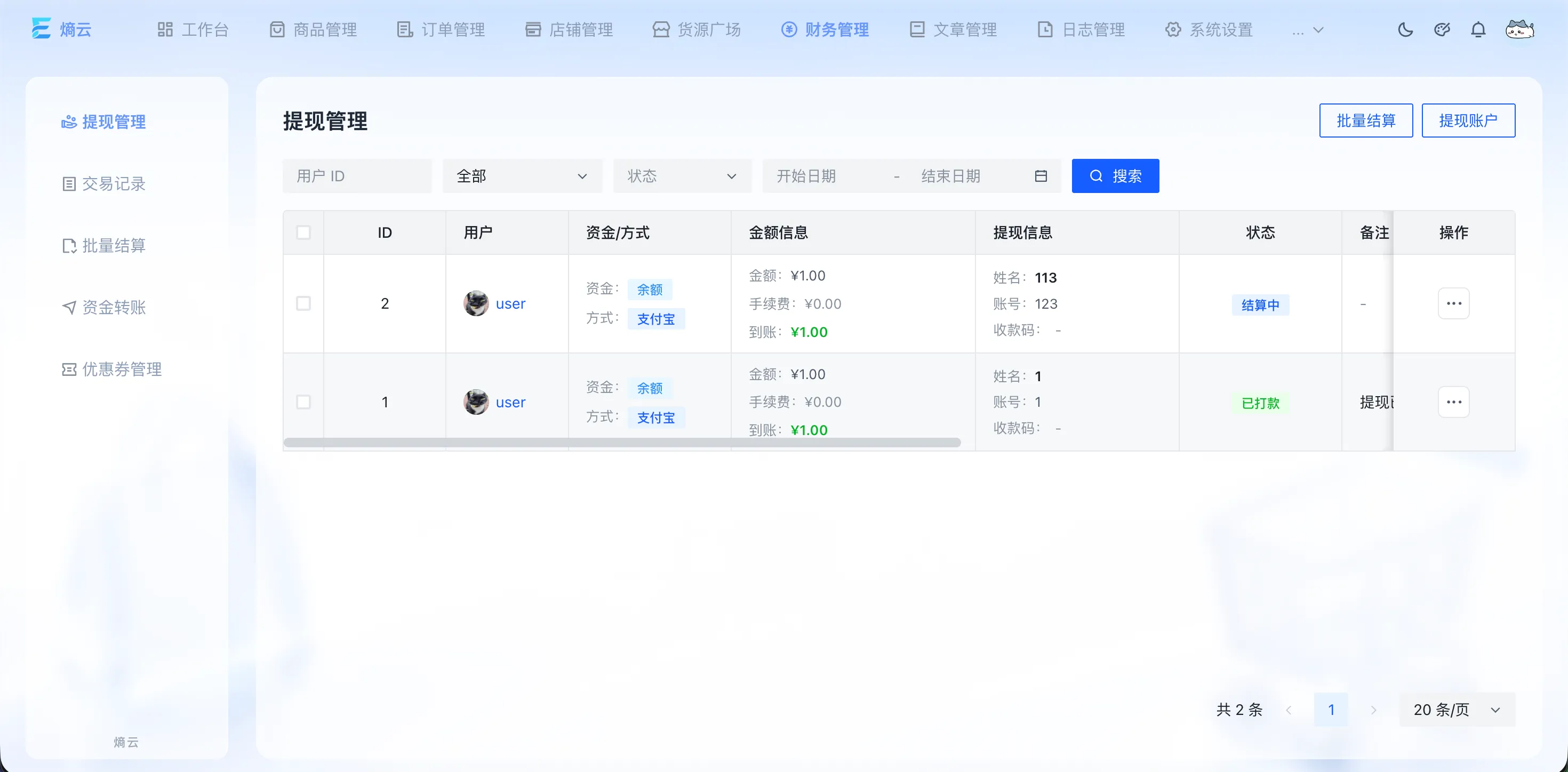Expand the 状态 filter dropdown
Image resolution: width=1568 pixels, height=772 pixels.
[x=682, y=176]
